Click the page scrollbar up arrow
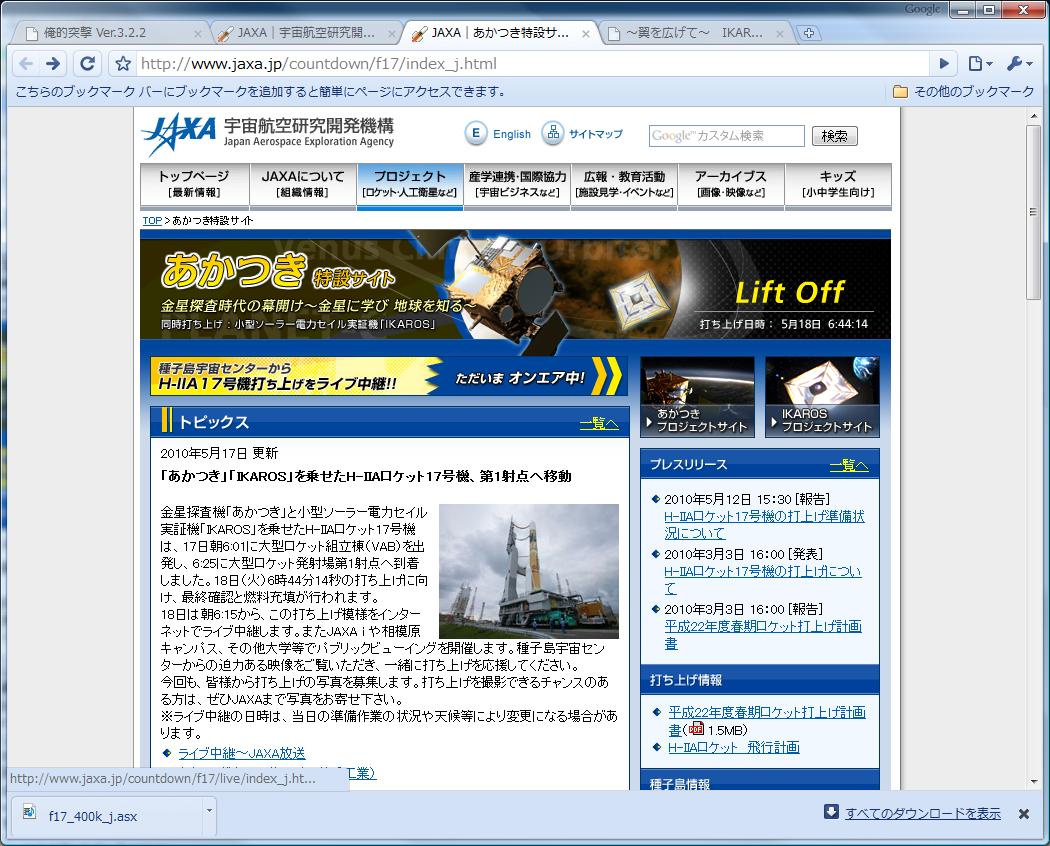The width and height of the screenshot is (1050, 846). (x=1034, y=116)
